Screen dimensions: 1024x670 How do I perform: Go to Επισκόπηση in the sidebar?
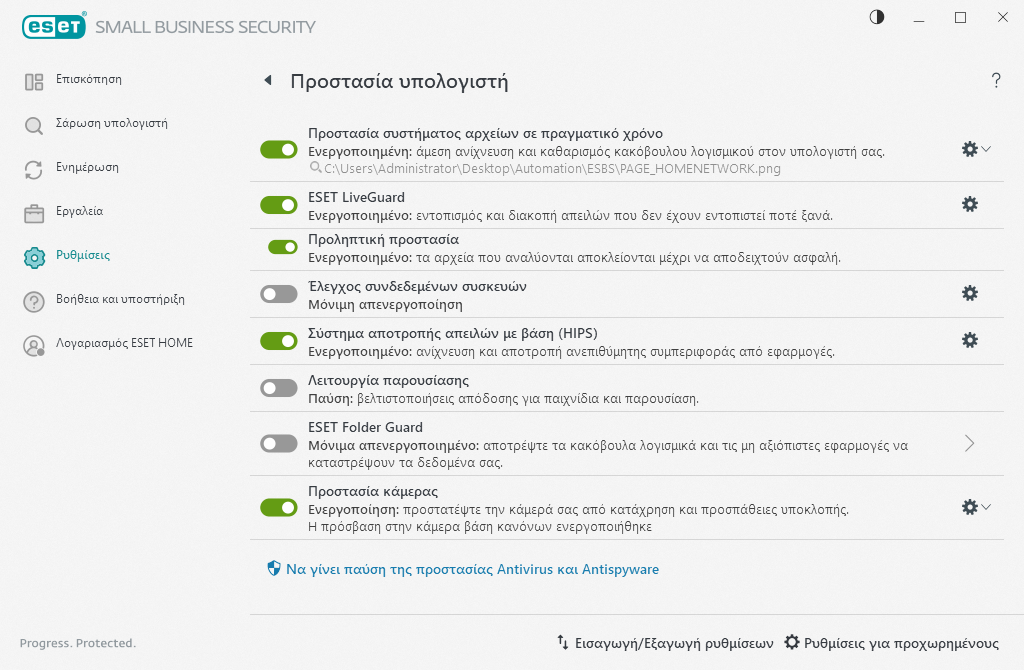(89, 79)
